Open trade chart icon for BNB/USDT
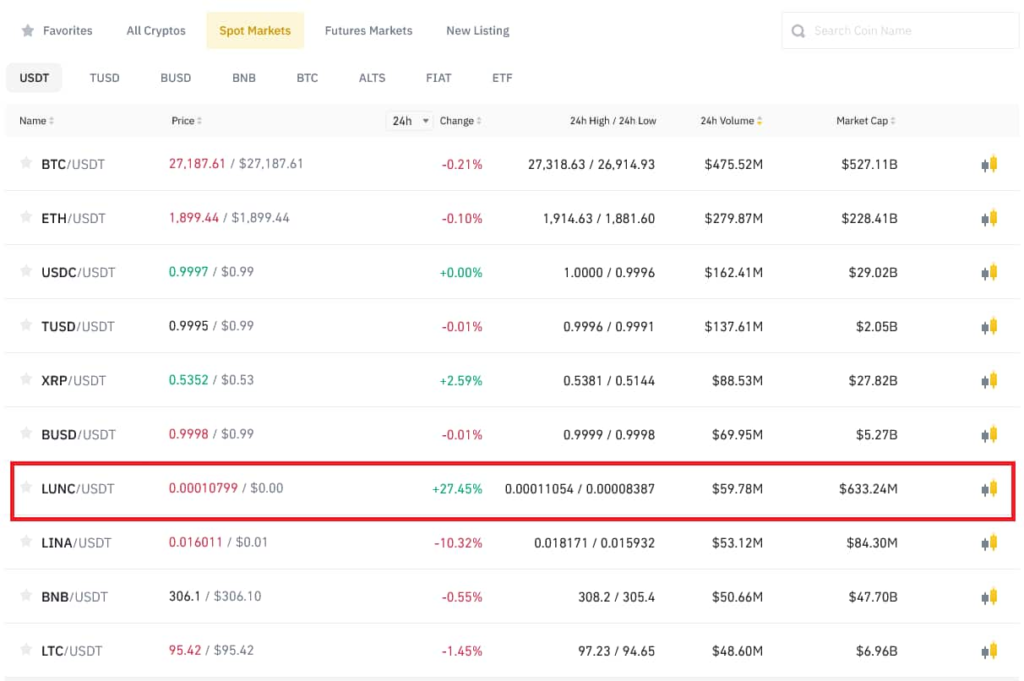 click(989, 597)
